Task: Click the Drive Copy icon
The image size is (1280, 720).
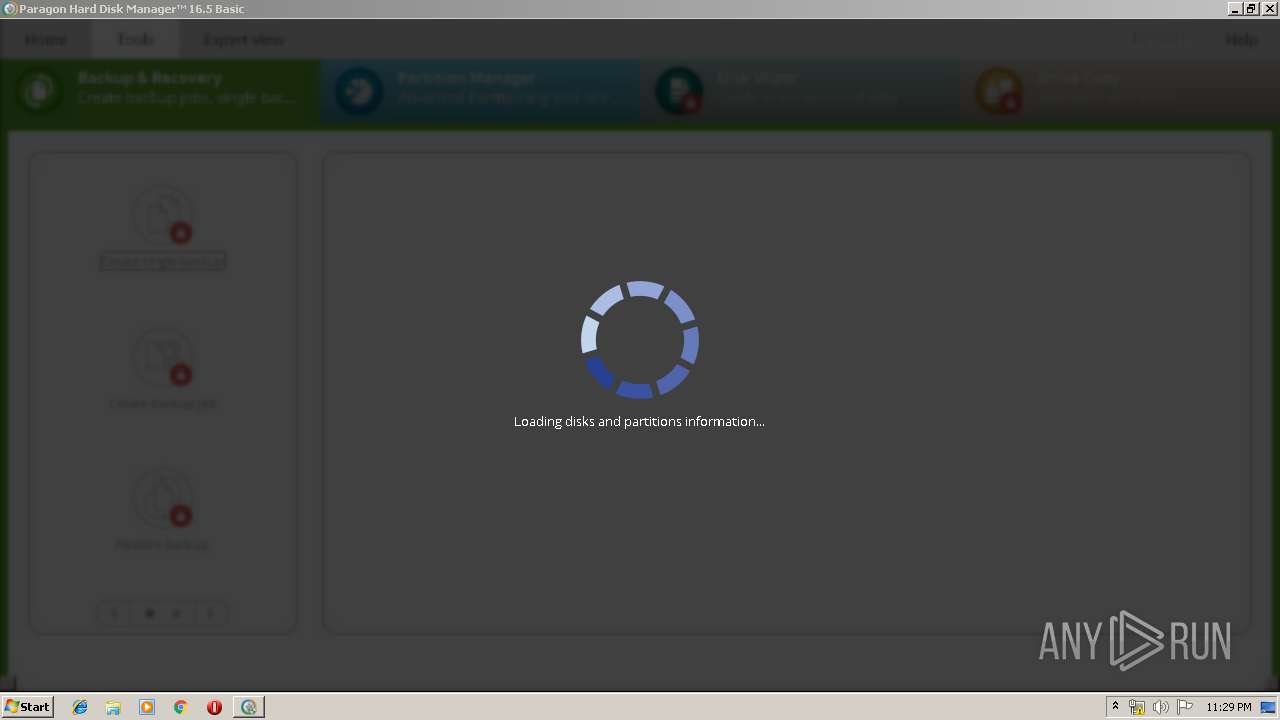Action: point(999,91)
